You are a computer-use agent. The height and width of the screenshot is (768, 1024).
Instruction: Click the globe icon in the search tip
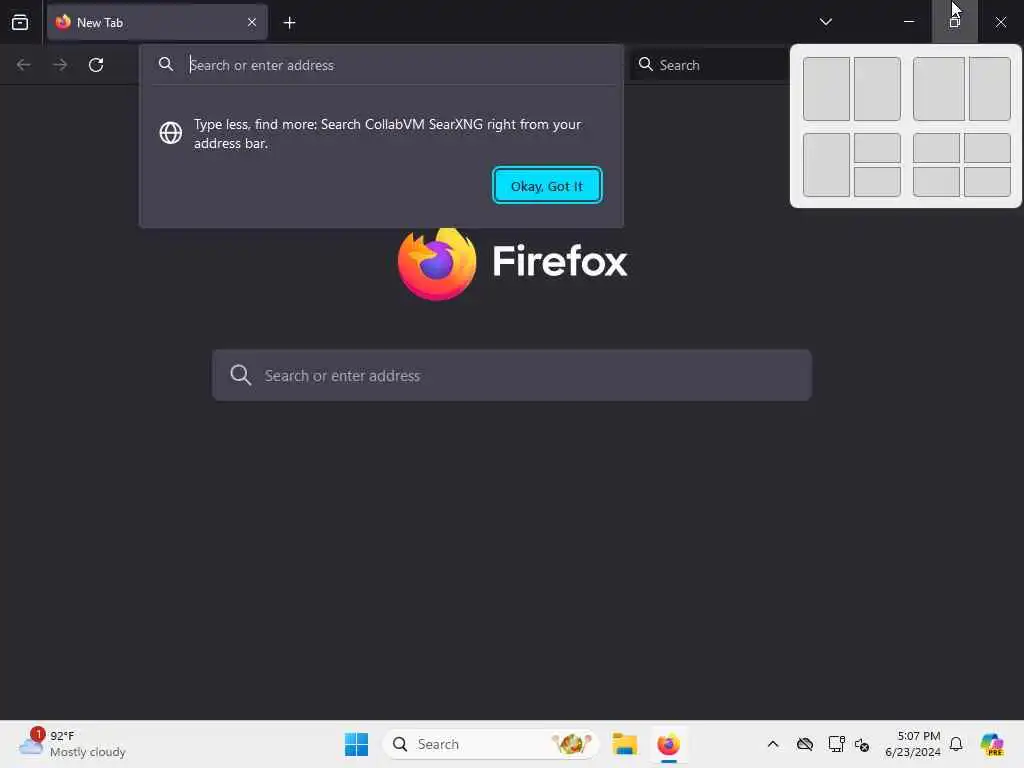point(170,133)
